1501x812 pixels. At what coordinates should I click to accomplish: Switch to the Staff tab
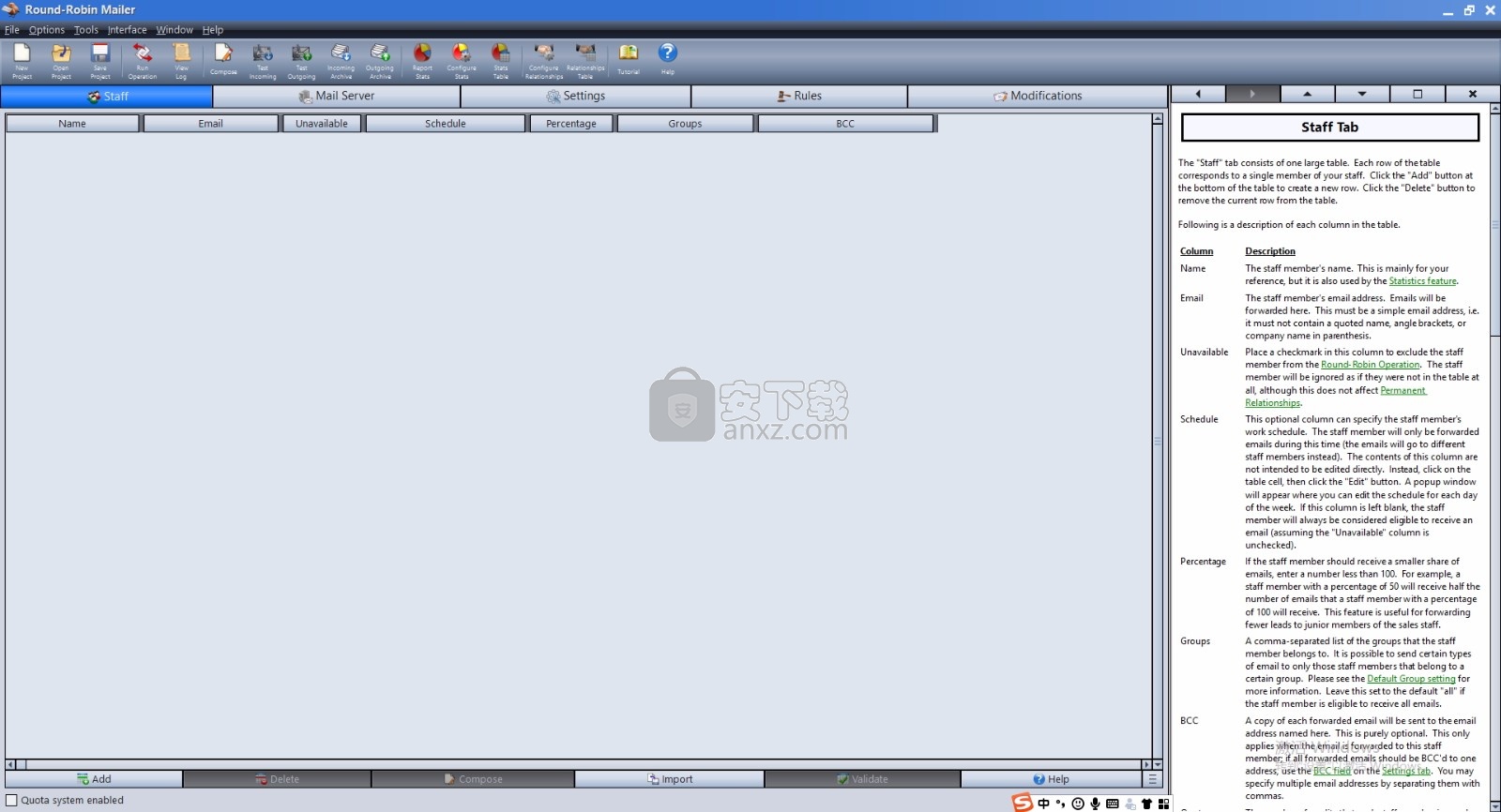[107, 97]
